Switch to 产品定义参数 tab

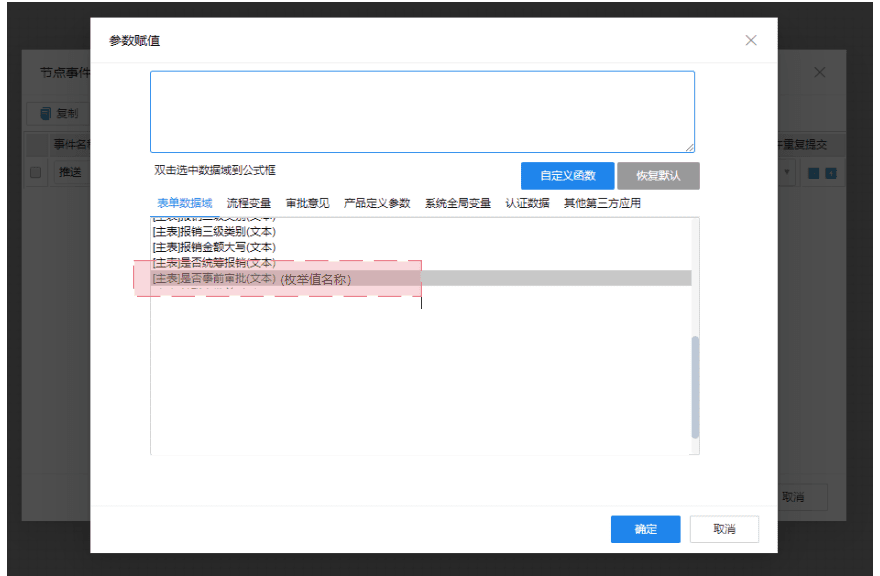[x=377, y=203]
